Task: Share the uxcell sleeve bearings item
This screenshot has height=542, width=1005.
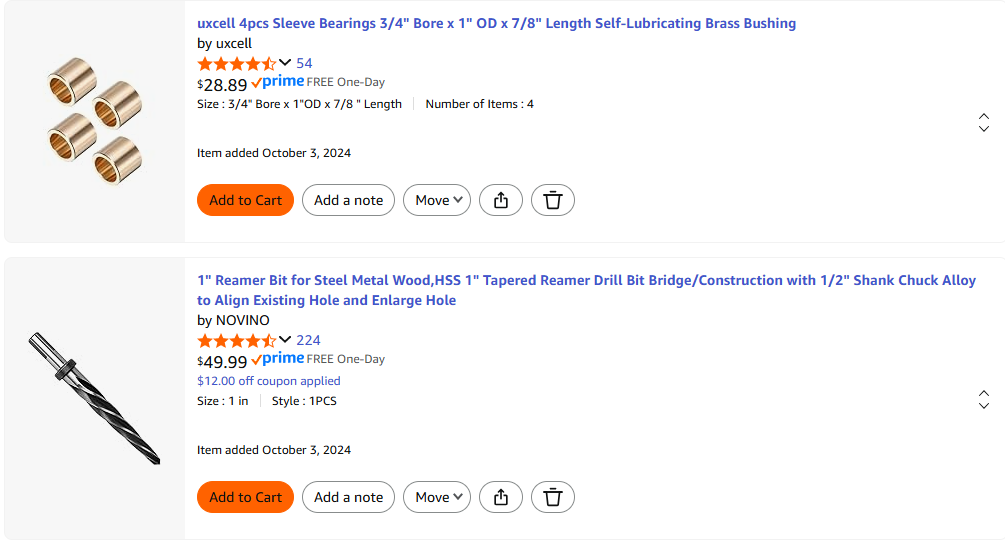Action: [x=501, y=200]
